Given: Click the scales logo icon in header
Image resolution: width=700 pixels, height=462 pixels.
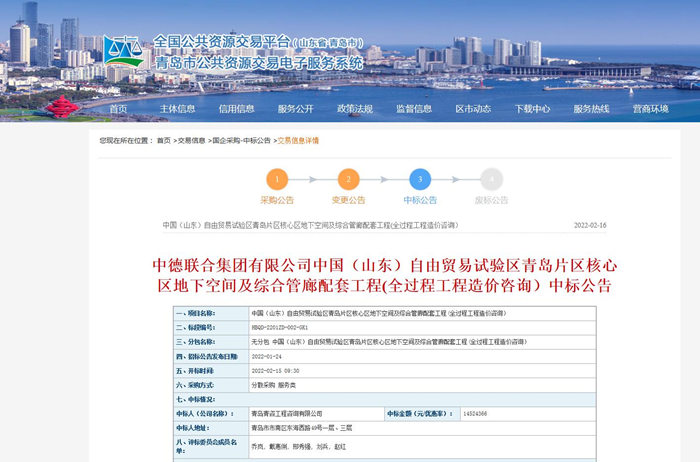Looking at the screenshot, I should pyautogui.click(x=123, y=50).
